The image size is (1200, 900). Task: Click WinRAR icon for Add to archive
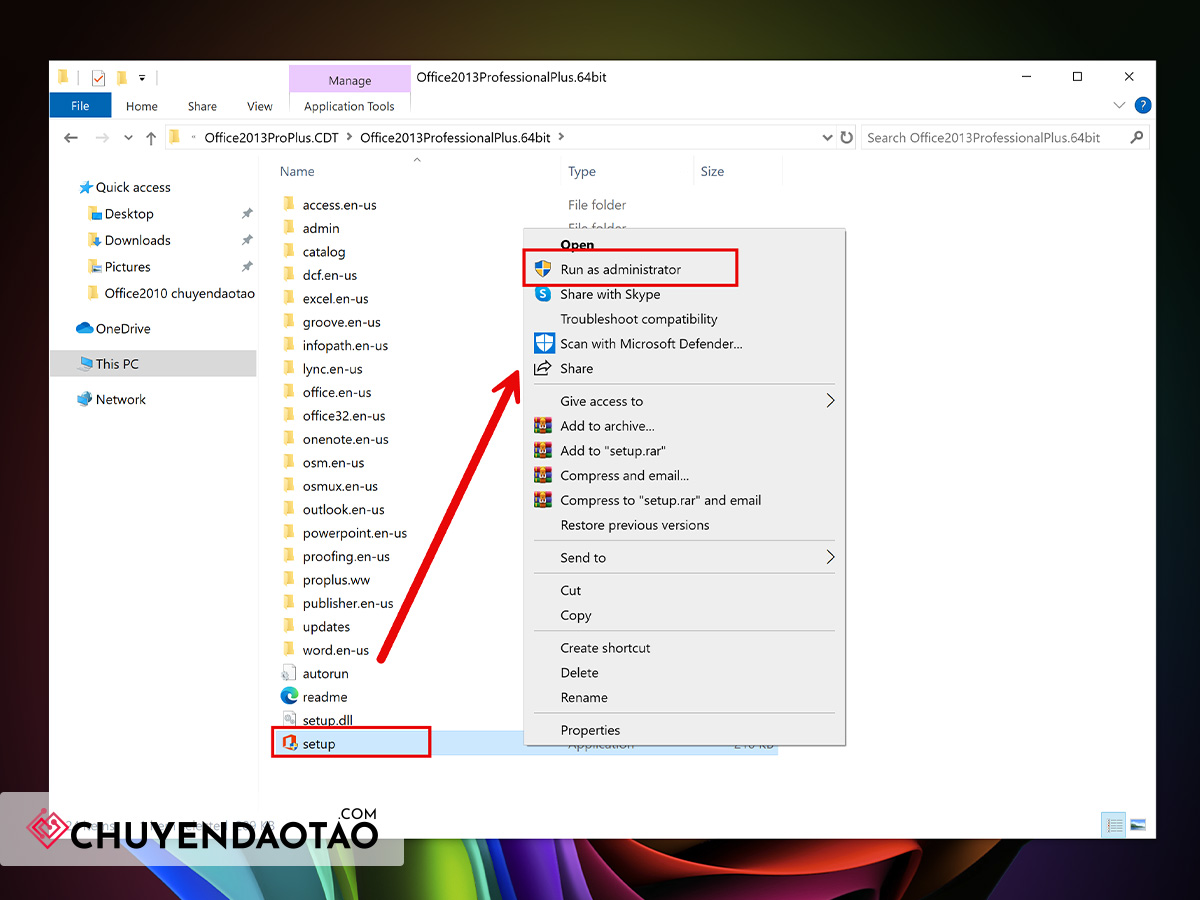[x=543, y=426]
